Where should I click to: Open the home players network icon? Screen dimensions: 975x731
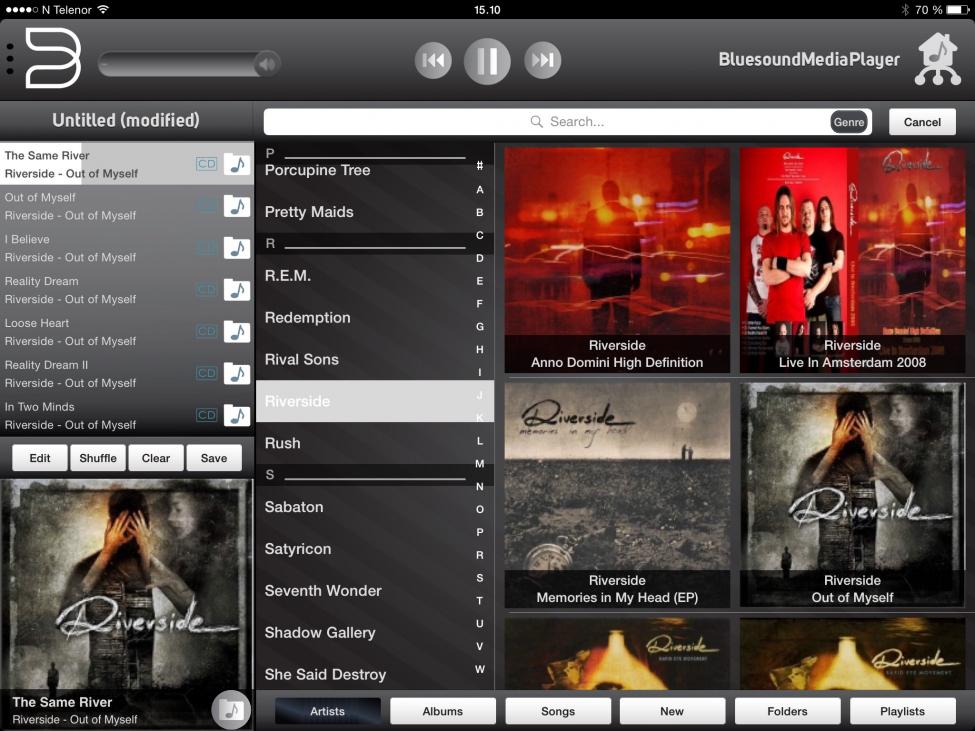click(x=938, y=60)
